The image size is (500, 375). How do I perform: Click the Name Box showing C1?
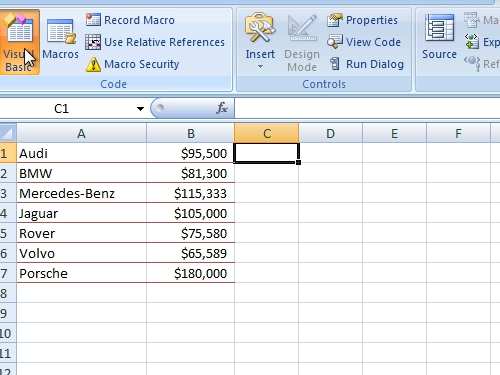tap(67, 109)
